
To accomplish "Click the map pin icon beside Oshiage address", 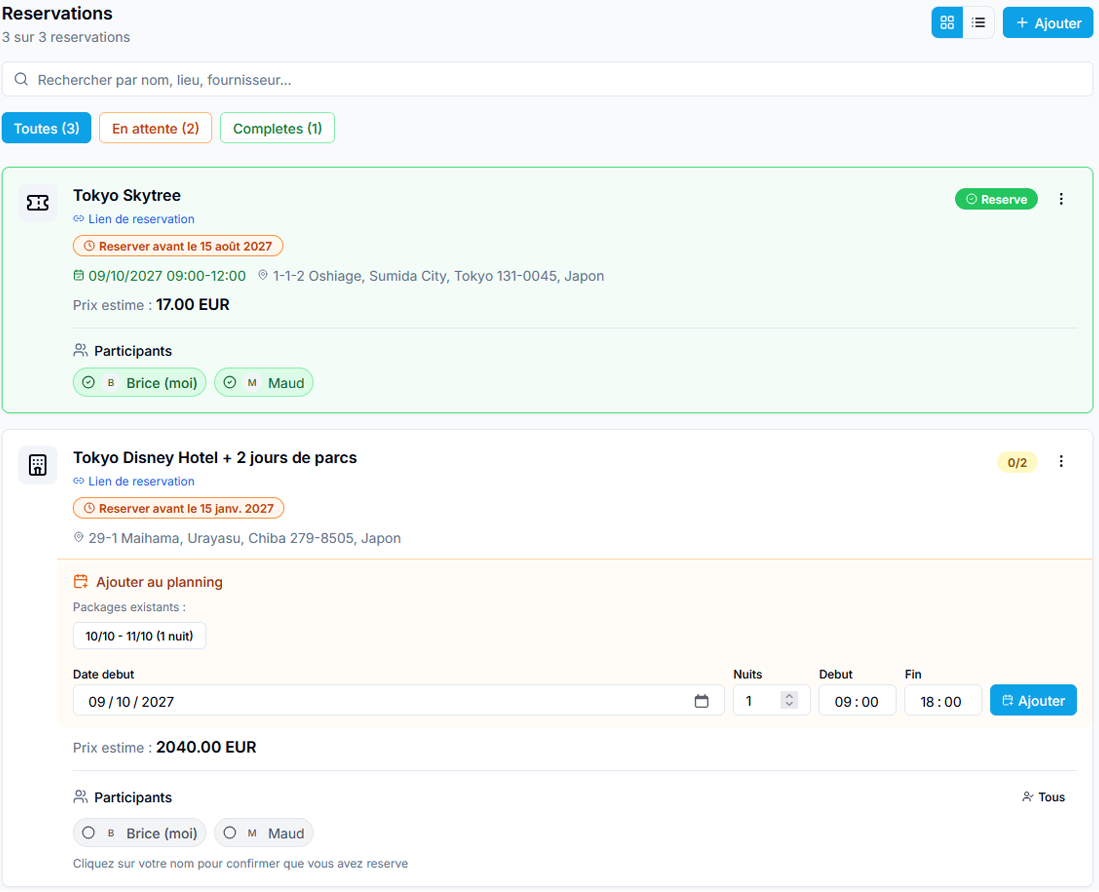I will click(263, 275).
